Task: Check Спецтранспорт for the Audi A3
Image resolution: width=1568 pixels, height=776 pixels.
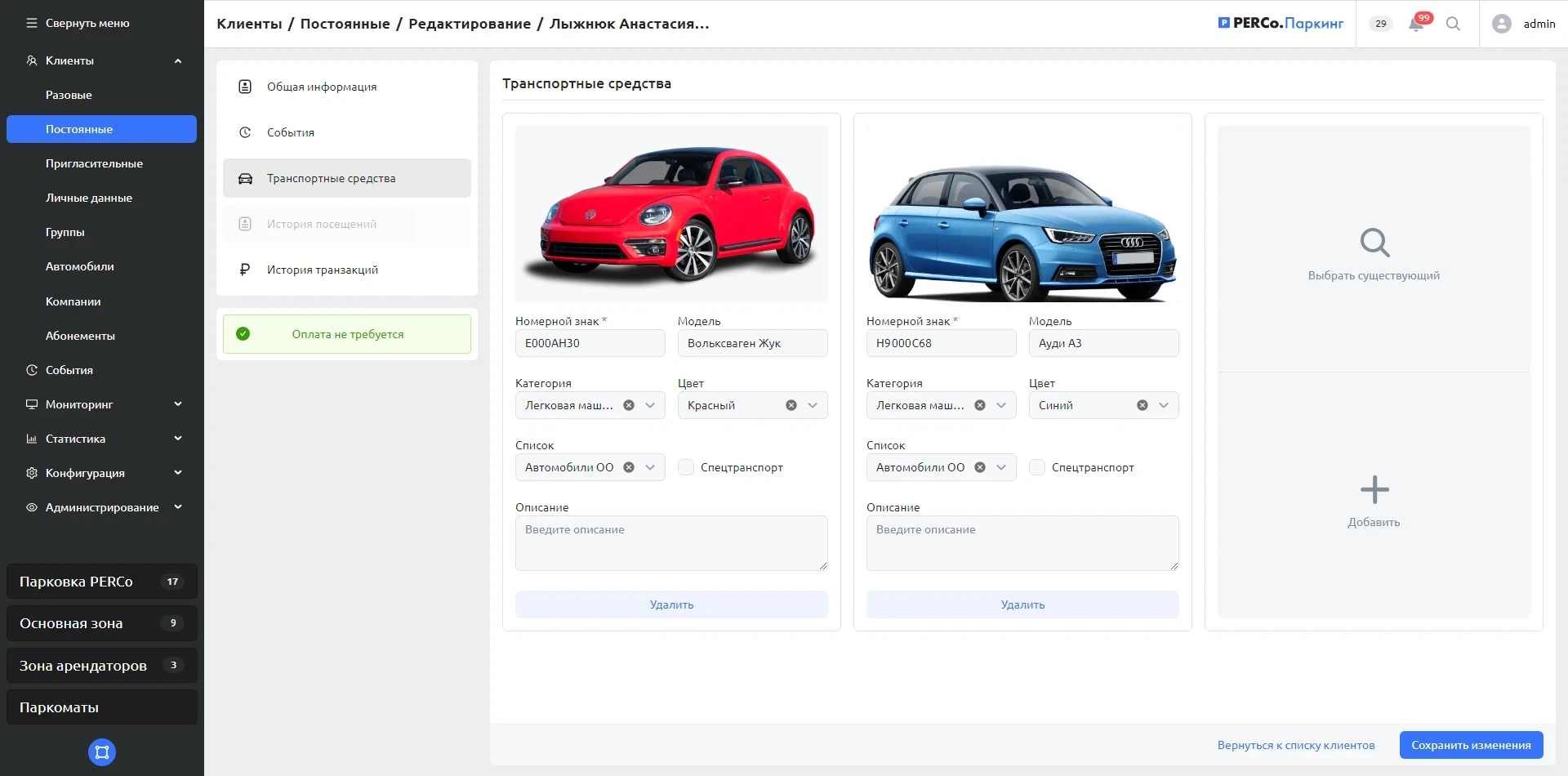Action: click(x=1037, y=467)
